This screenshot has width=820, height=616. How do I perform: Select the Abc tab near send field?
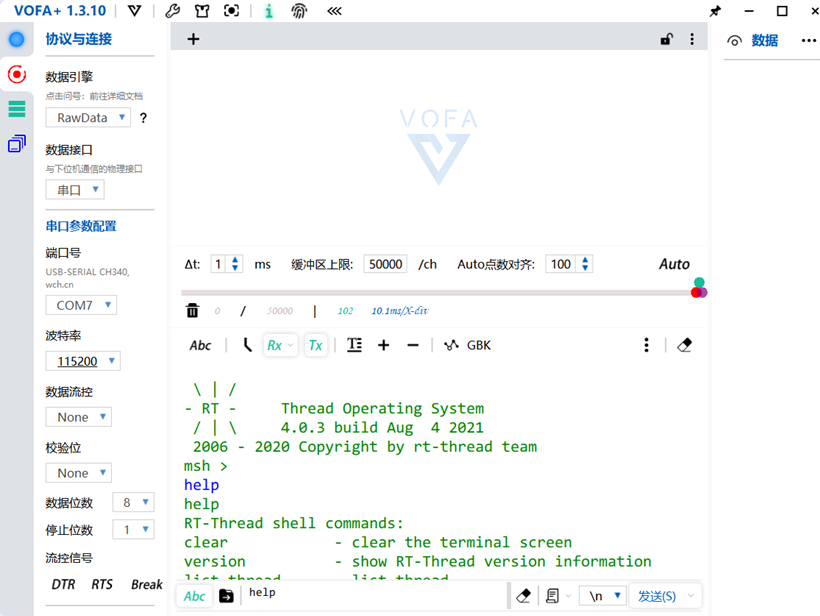pos(194,594)
